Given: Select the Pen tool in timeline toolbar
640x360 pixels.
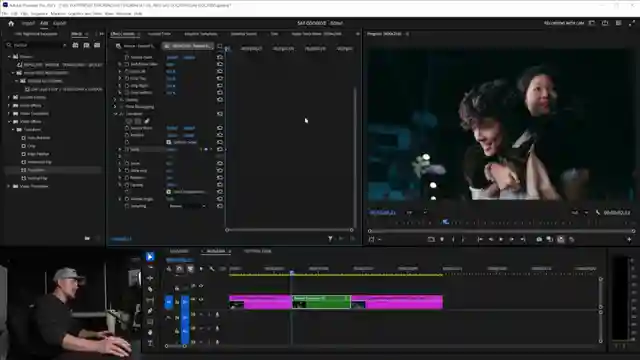Looking at the screenshot, I should (x=150, y=311).
